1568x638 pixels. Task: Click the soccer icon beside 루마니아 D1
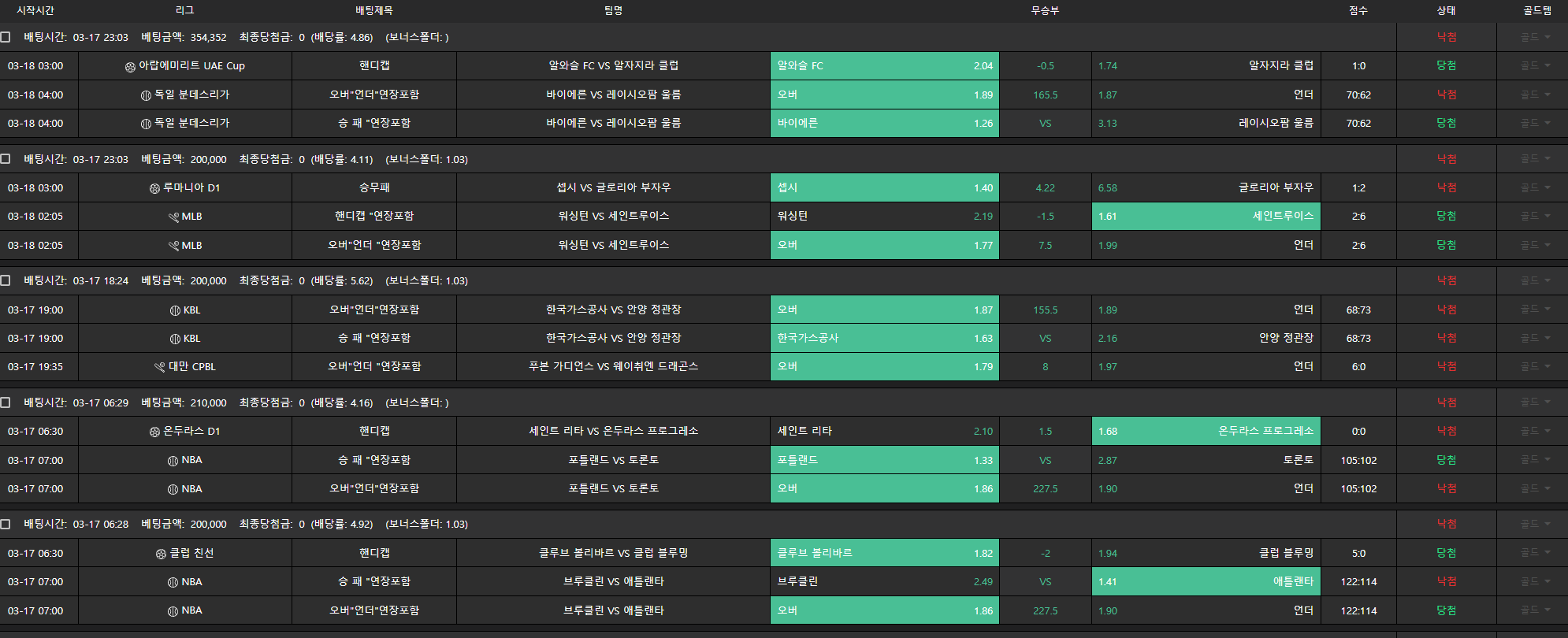point(154,188)
